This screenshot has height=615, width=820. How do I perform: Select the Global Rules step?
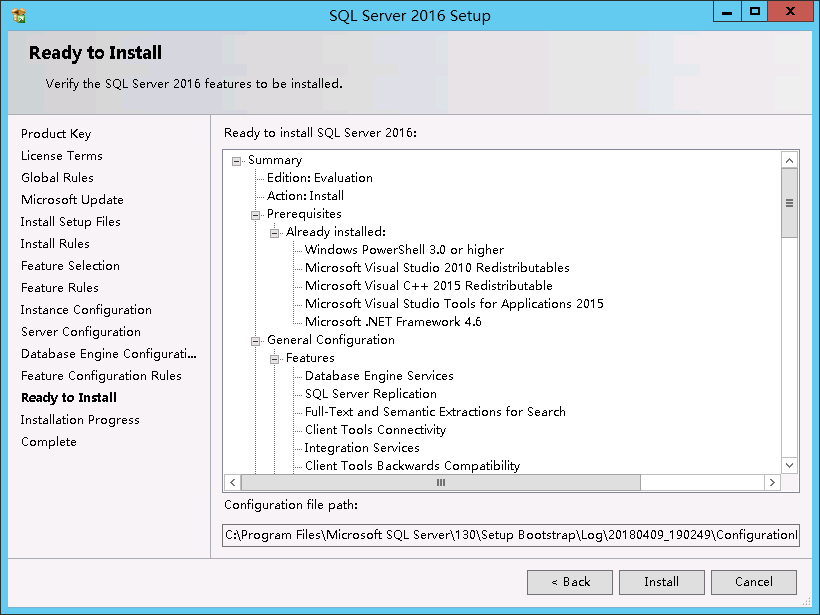[x=58, y=178]
